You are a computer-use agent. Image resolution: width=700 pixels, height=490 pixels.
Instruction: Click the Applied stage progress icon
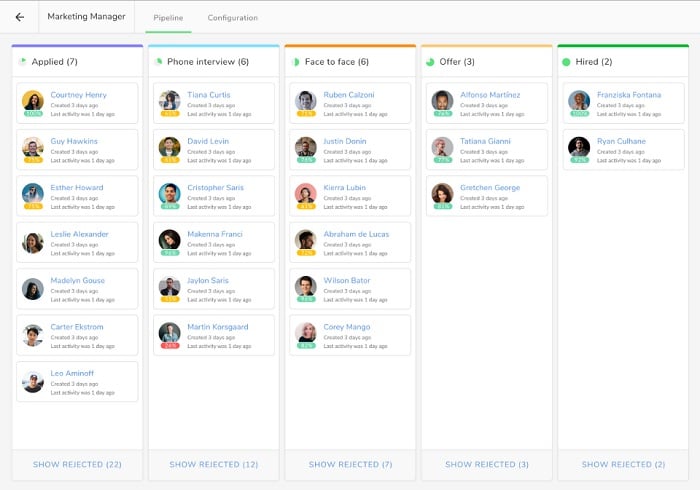22,62
